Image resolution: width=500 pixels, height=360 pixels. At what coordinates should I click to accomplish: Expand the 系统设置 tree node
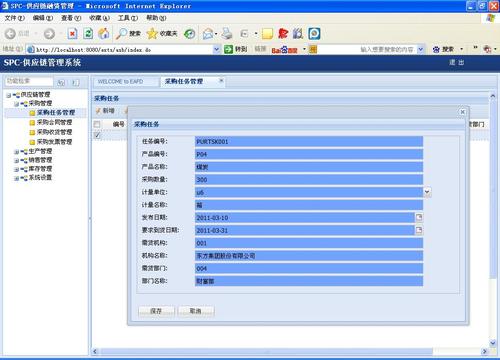coord(16,178)
